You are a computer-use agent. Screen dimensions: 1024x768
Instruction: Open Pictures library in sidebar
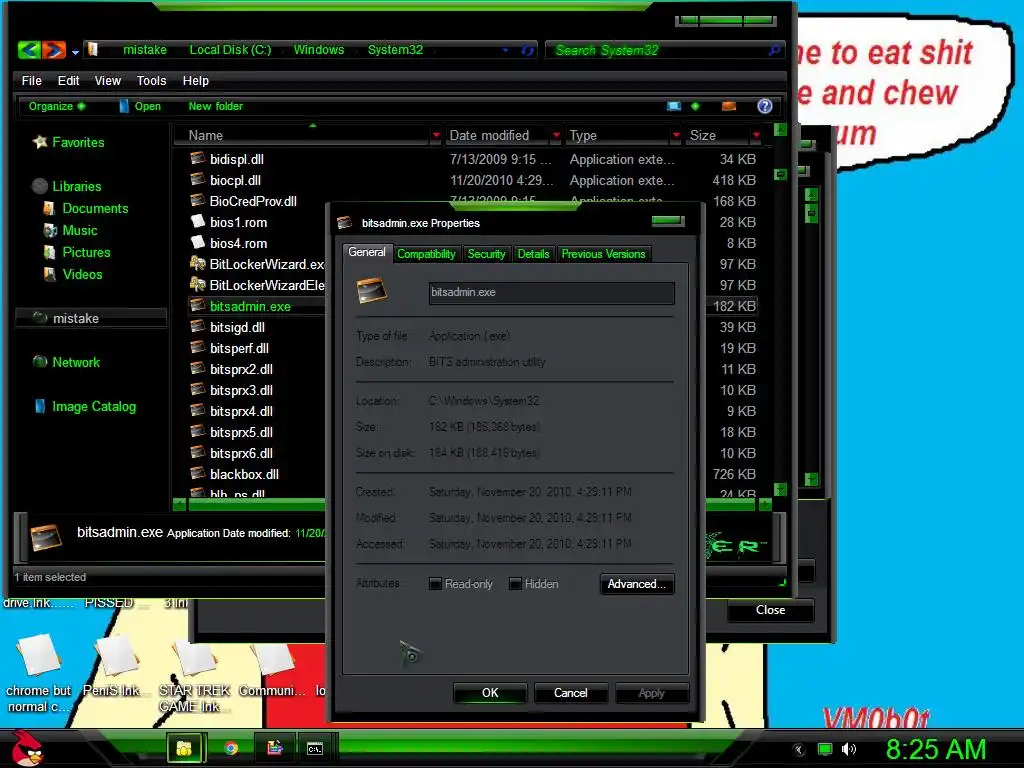(x=86, y=252)
